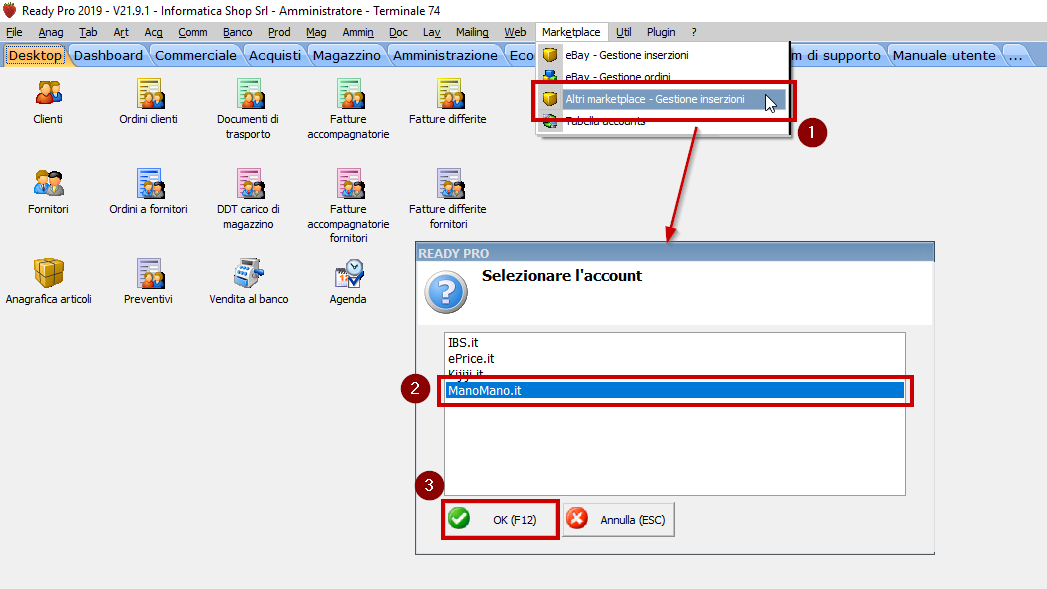Click the eBay Gestione inserzioni box icon
The height and width of the screenshot is (589, 1047).
[550, 55]
